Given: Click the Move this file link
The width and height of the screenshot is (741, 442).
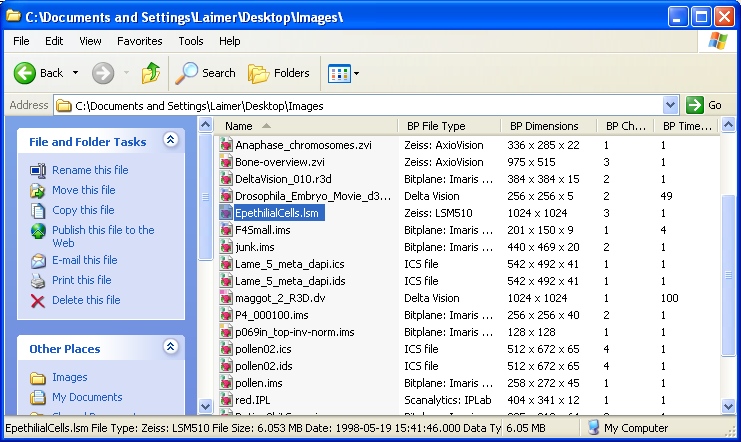Looking at the screenshot, I should point(84,190).
